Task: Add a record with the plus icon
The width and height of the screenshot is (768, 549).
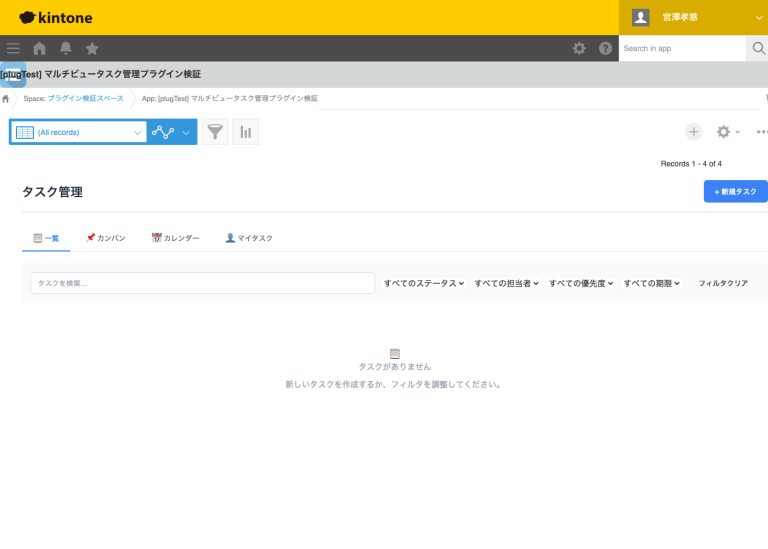Action: click(x=694, y=132)
